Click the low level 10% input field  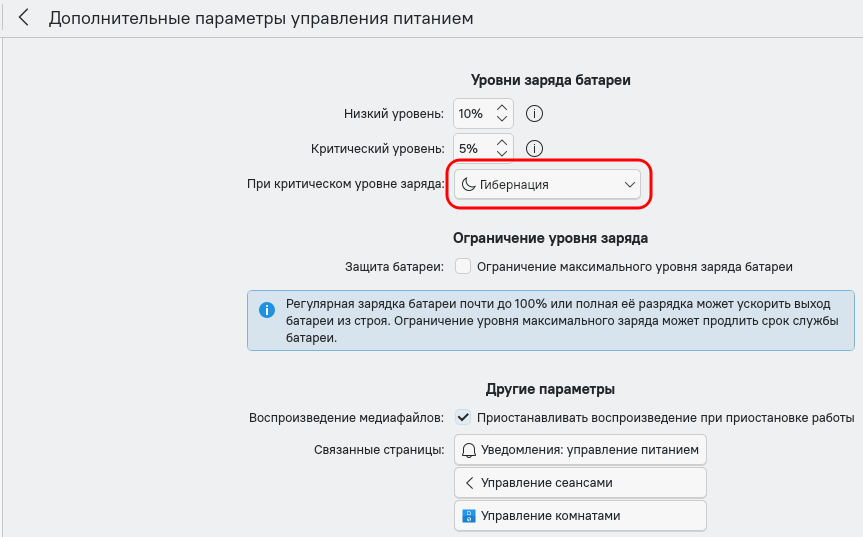[x=471, y=114]
